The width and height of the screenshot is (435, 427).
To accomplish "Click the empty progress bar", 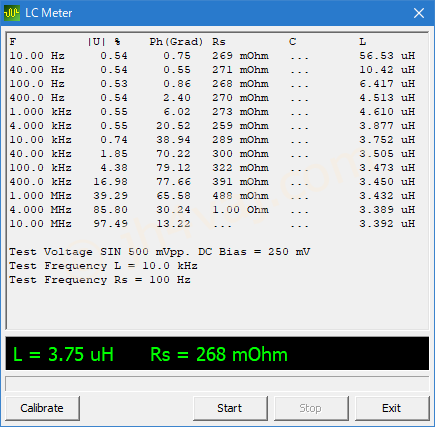I will point(217,384).
